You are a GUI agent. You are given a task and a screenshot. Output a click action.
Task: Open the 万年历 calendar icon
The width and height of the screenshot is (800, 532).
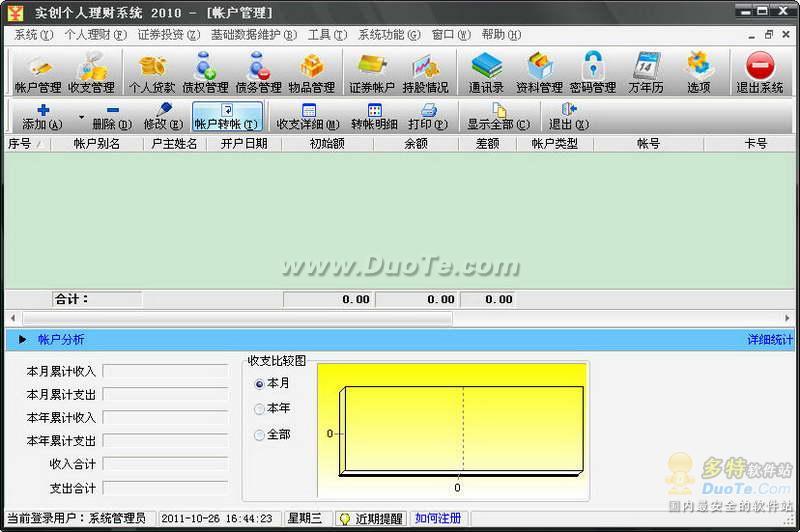click(x=646, y=72)
